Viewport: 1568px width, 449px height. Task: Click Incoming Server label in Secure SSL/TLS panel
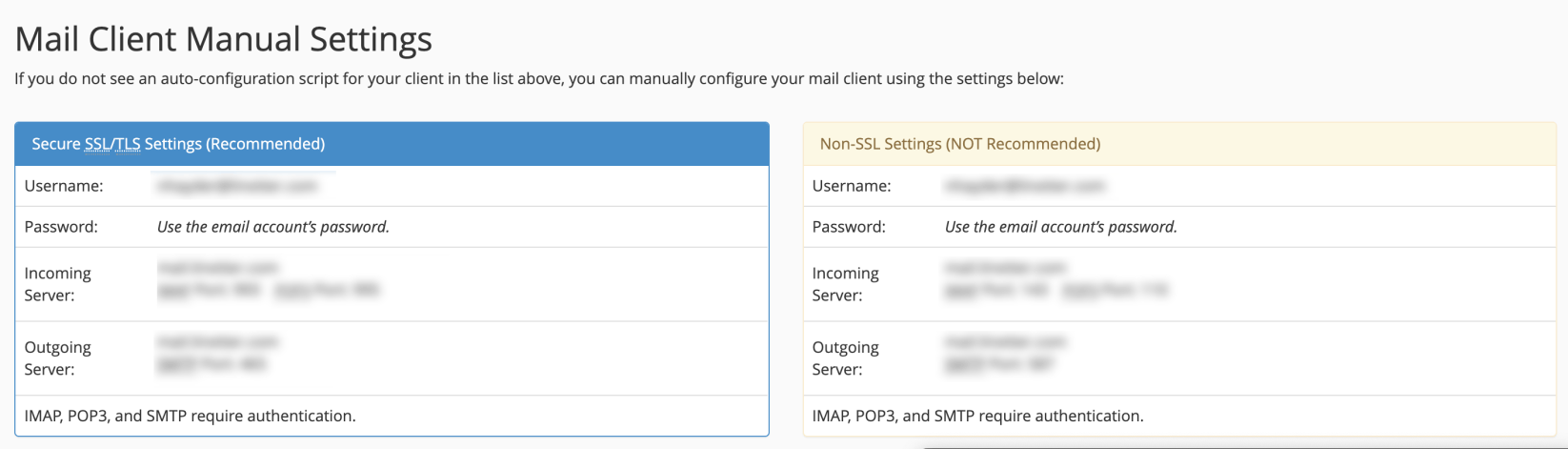click(x=57, y=284)
